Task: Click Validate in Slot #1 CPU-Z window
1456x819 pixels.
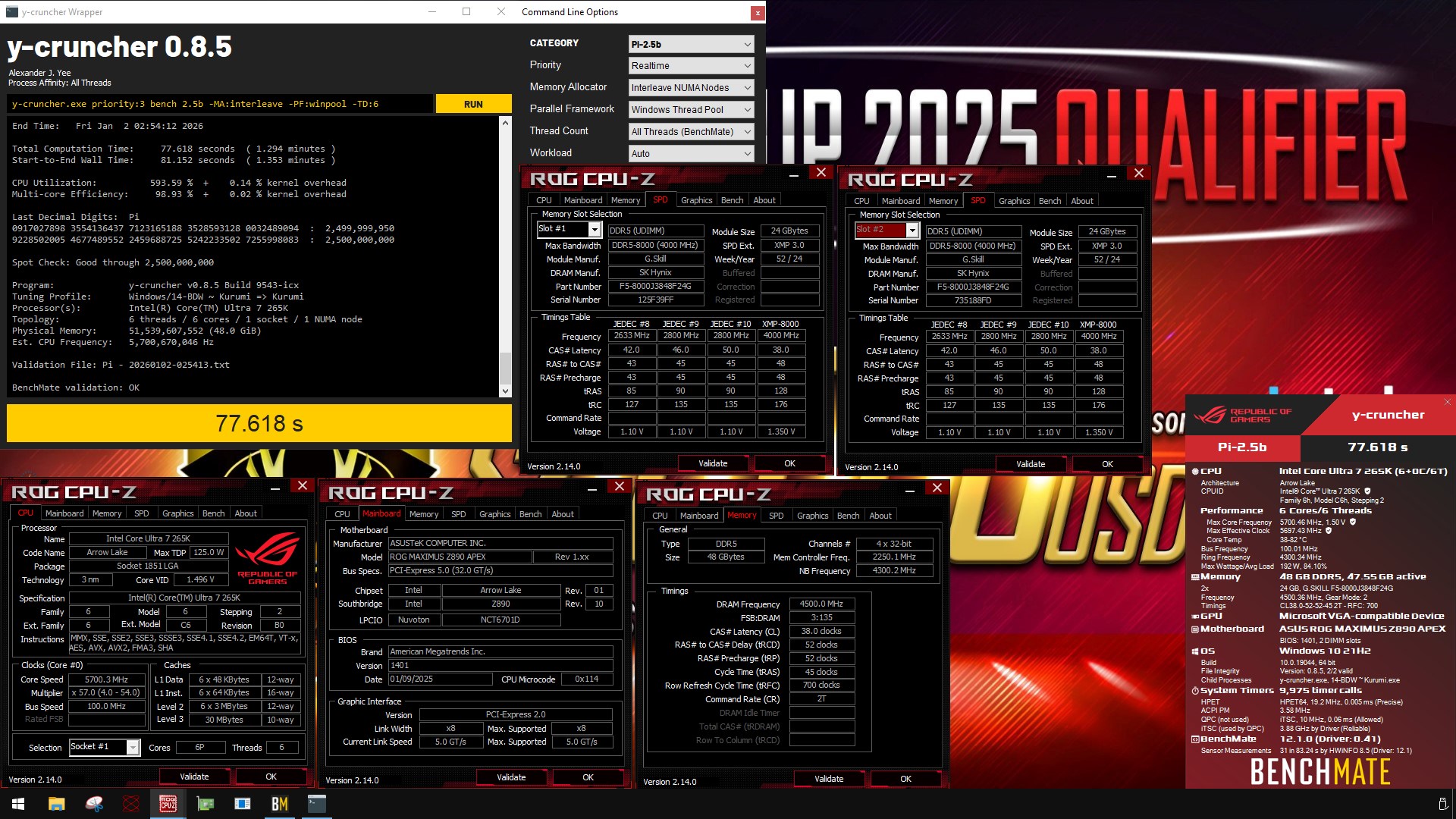Action: coord(713,463)
